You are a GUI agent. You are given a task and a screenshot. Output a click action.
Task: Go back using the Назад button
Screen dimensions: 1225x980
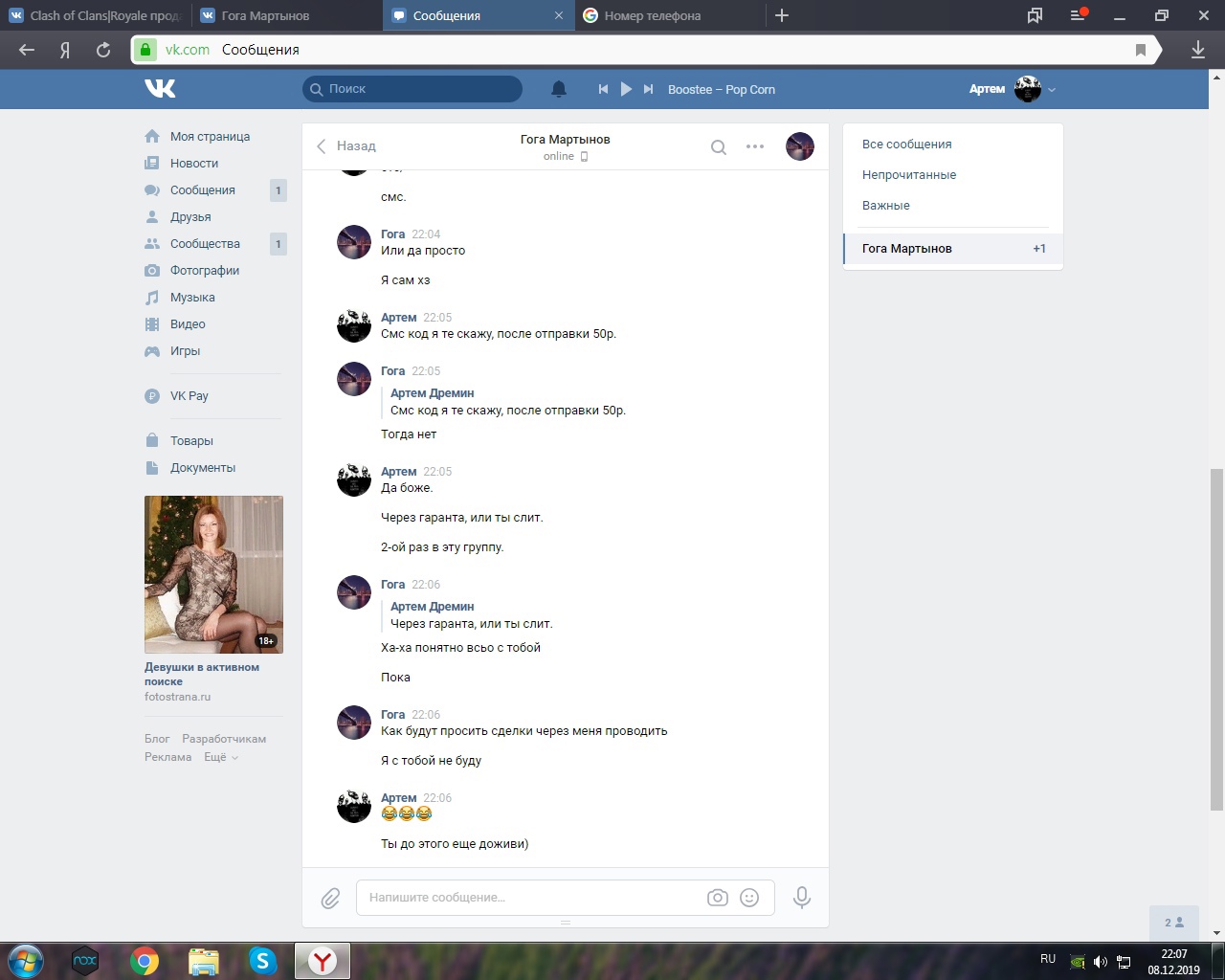pyautogui.click(x=346, y=146)
